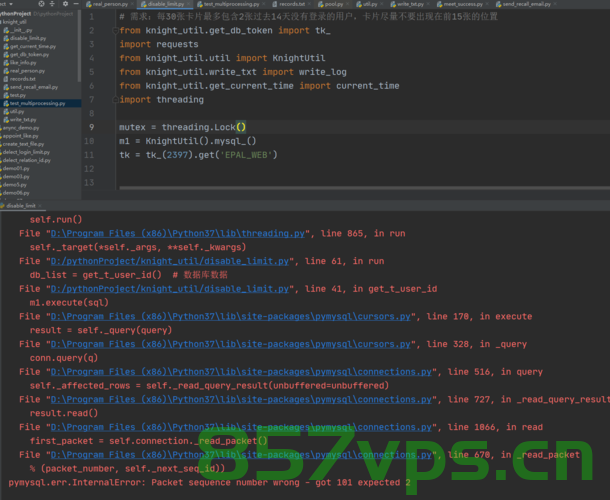Open cursors.py link at line 170
Screen dimensions: 610x500
click(x=230, y=316)
